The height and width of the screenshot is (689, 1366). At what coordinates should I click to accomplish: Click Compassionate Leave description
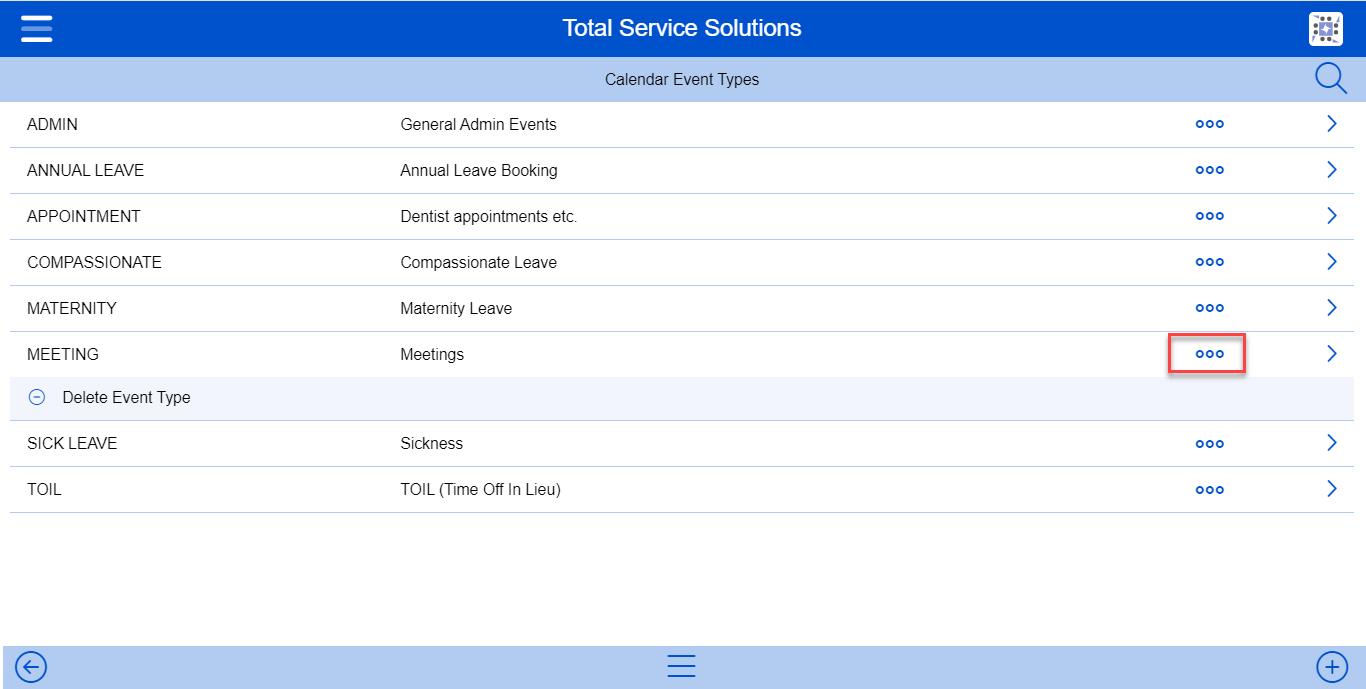pyautogui.click(x=478, y=263)
